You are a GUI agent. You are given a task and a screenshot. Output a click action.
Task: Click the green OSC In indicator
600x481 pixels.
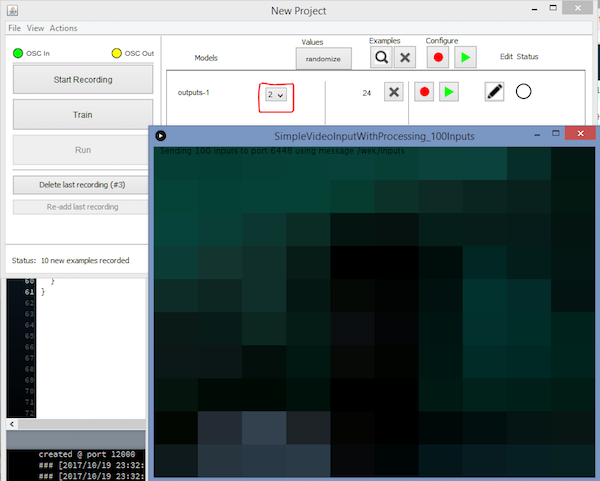[x=18, y=52]
